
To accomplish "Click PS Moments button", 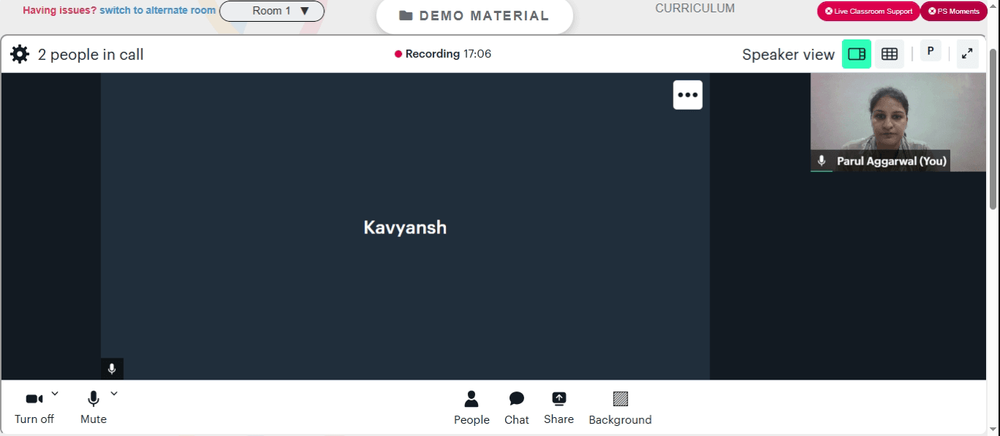I will click(x=953, y=11).
